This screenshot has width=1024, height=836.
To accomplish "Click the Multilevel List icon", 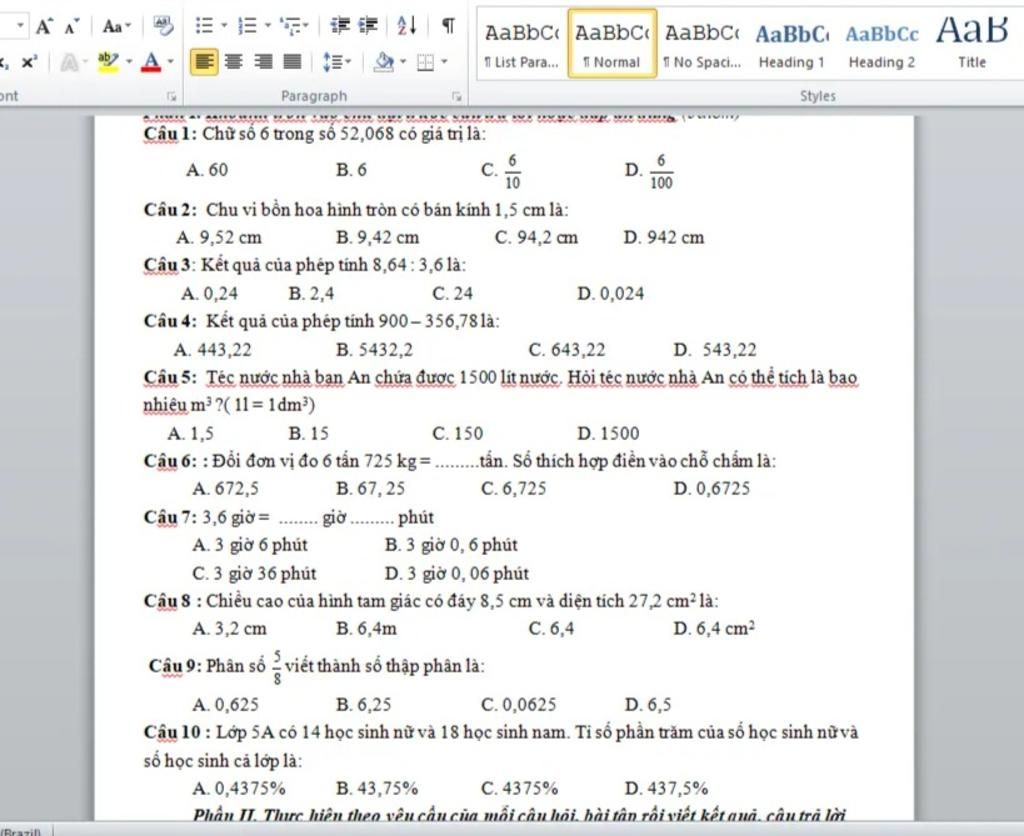I will pos(289,26).
